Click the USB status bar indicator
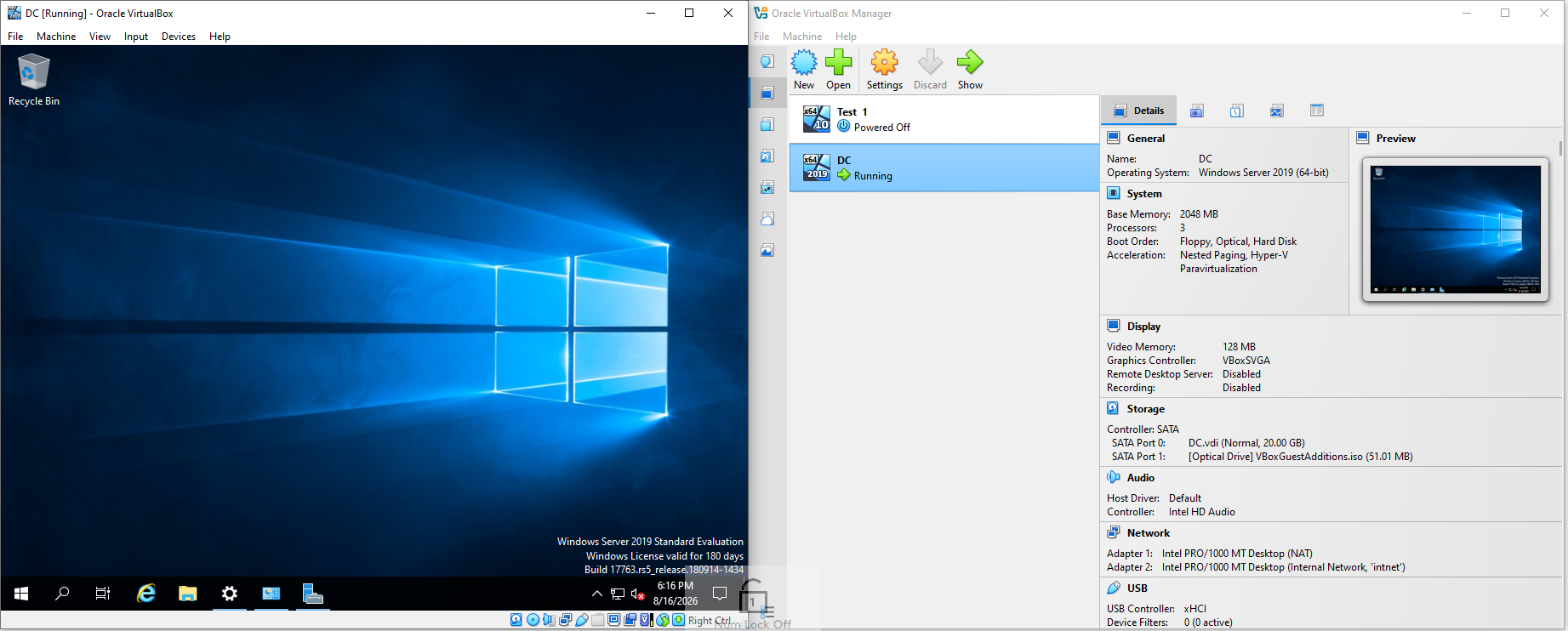Screen dimensions: 1568x631 [582, 620]
